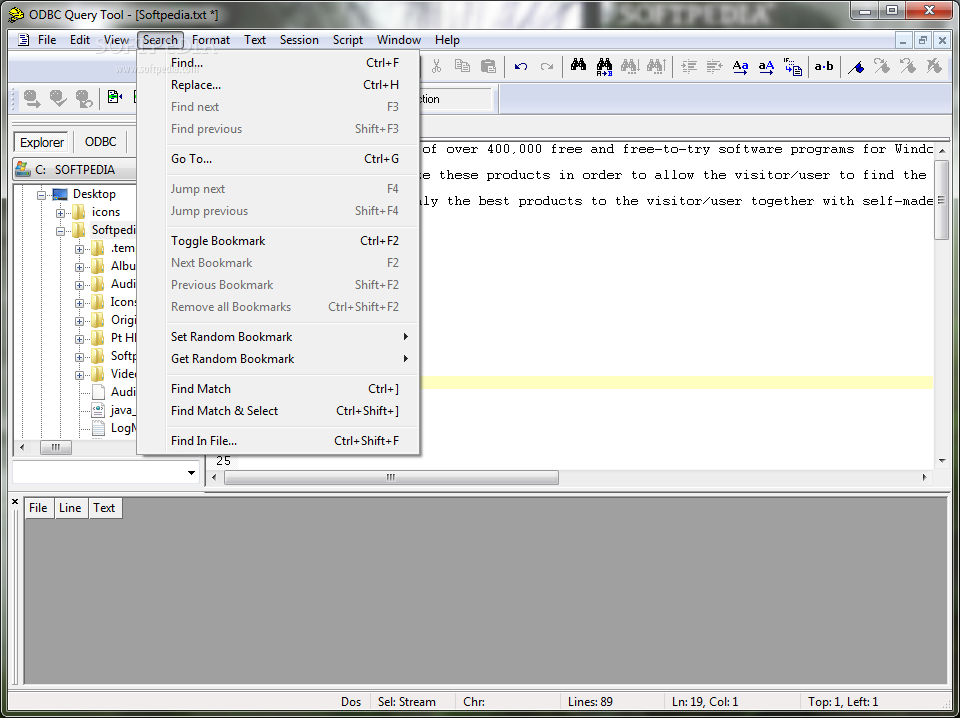Switch to the Explorer tab
Image resolution: width=960 pixels, height=718 pixels.
(42, 142)
